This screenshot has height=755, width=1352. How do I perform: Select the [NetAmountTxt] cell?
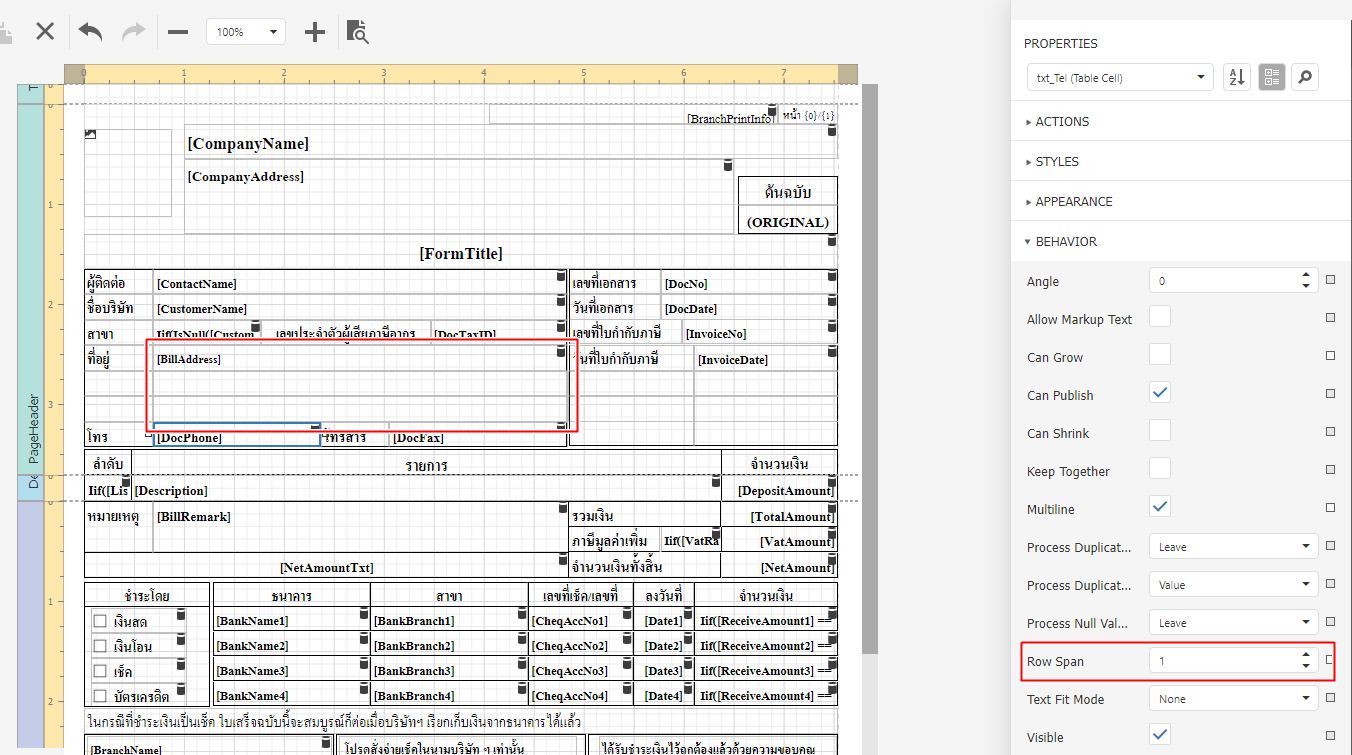[326, 567]
